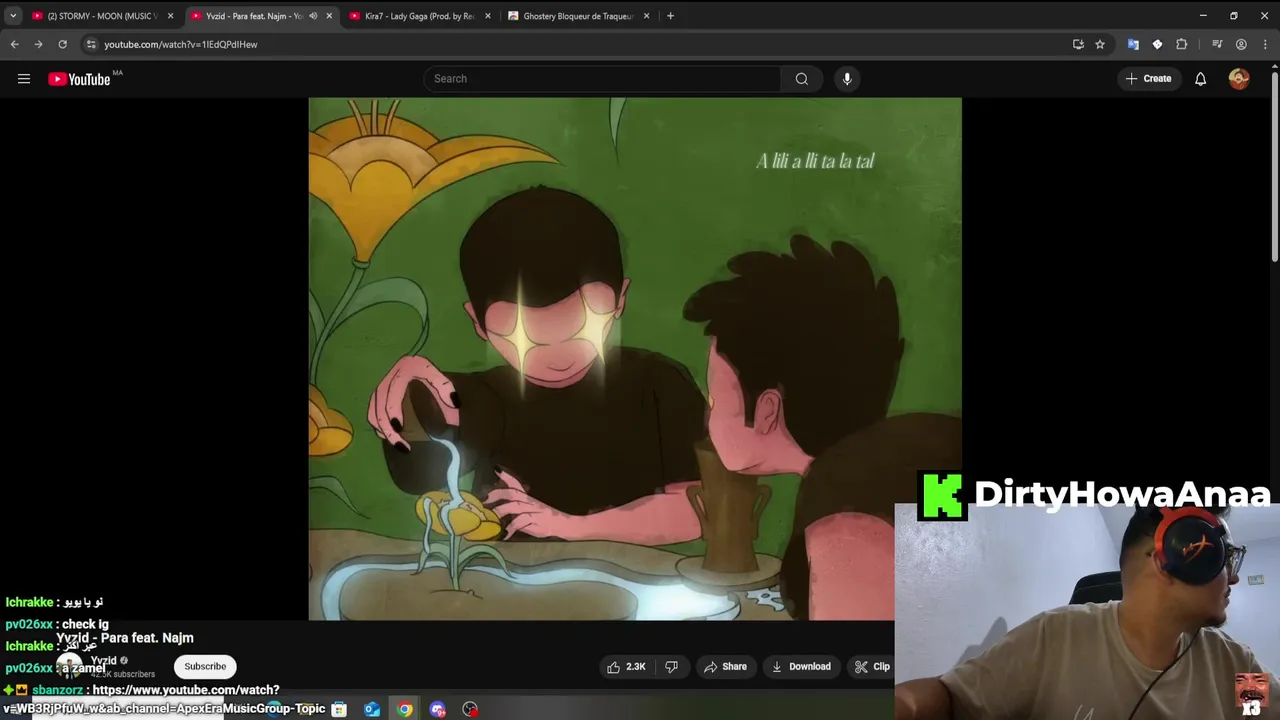Create a Clip from the video
The height and width of the screenshot is (720, 1280).
(x=872, y=667)
